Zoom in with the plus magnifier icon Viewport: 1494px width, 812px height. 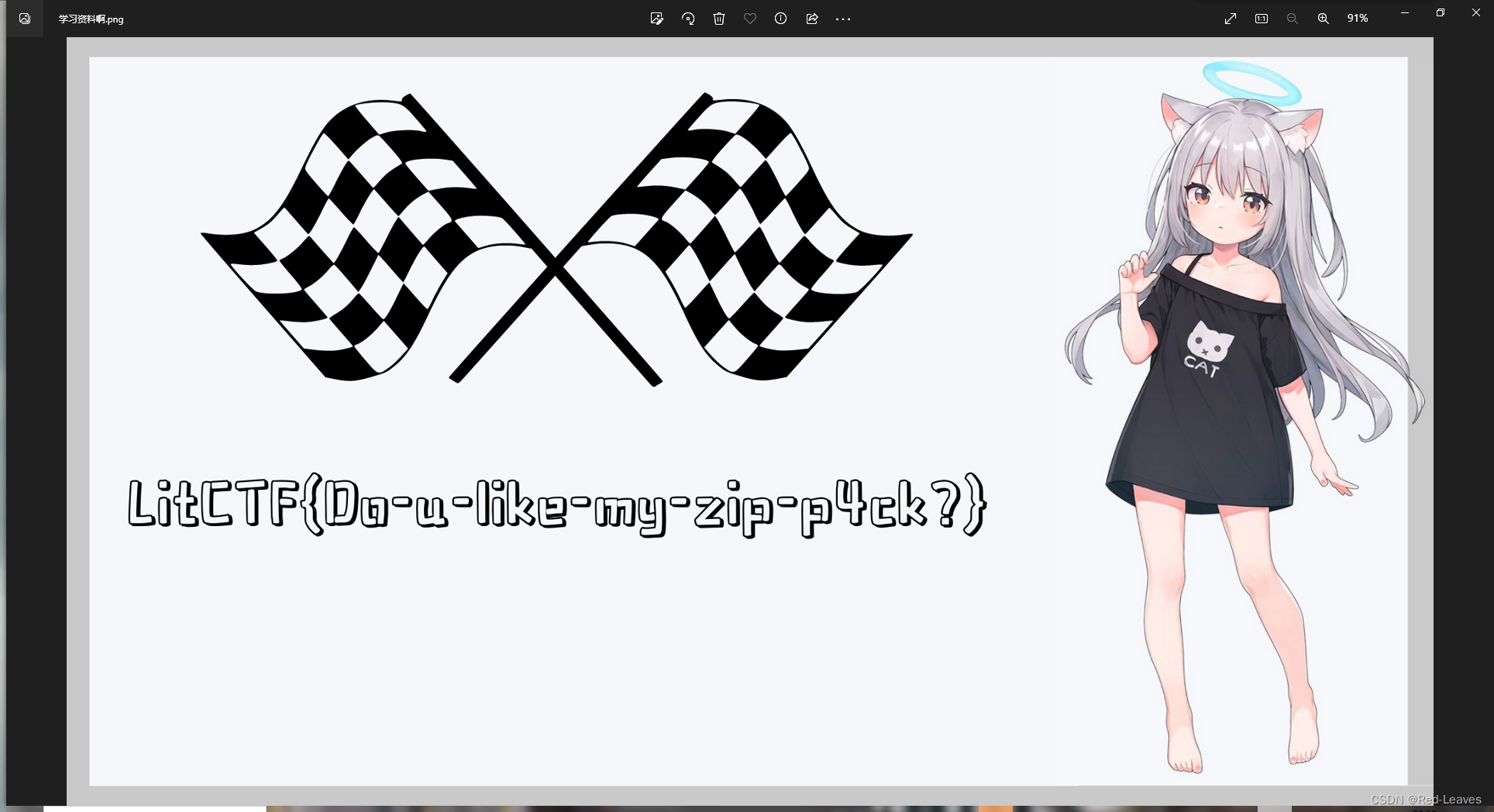(x=1324, y=19)
